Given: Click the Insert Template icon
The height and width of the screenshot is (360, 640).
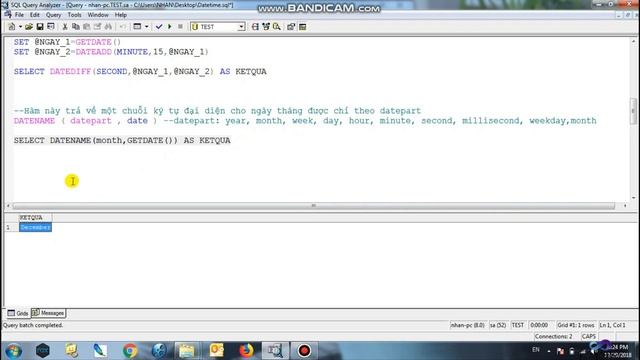Looking at the screenshot, I should point(51,27).
